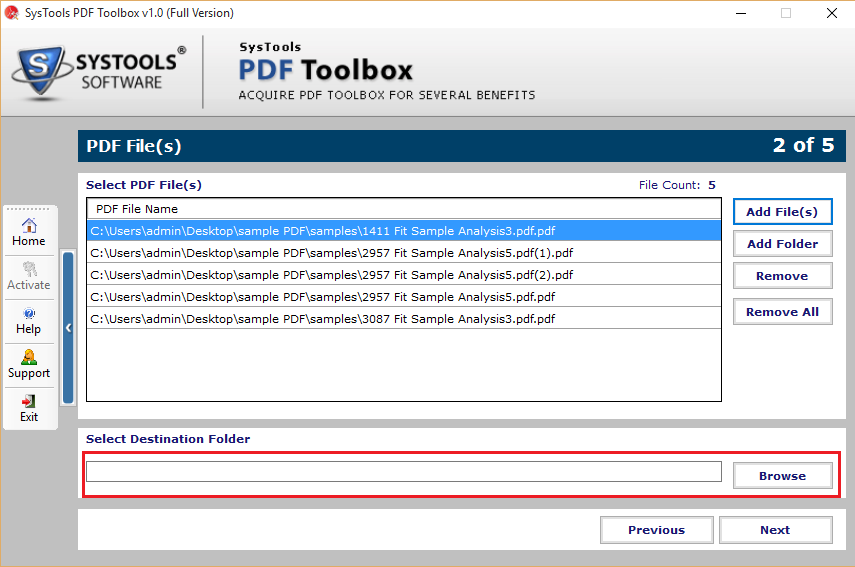Select 2957 Fit Sample Analysis5.pdf.pdf row
855x567 pixels.
(x=404, y=297)
